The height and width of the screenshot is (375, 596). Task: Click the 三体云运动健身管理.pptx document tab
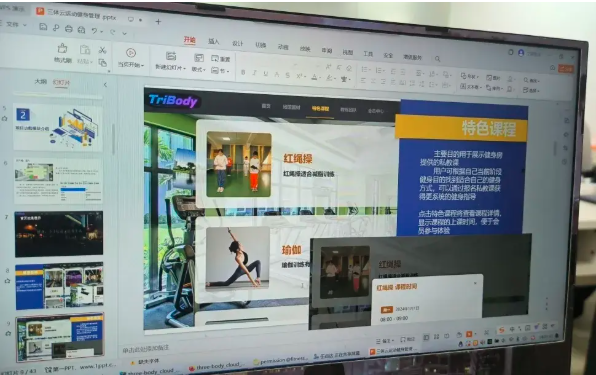[81, 14]
